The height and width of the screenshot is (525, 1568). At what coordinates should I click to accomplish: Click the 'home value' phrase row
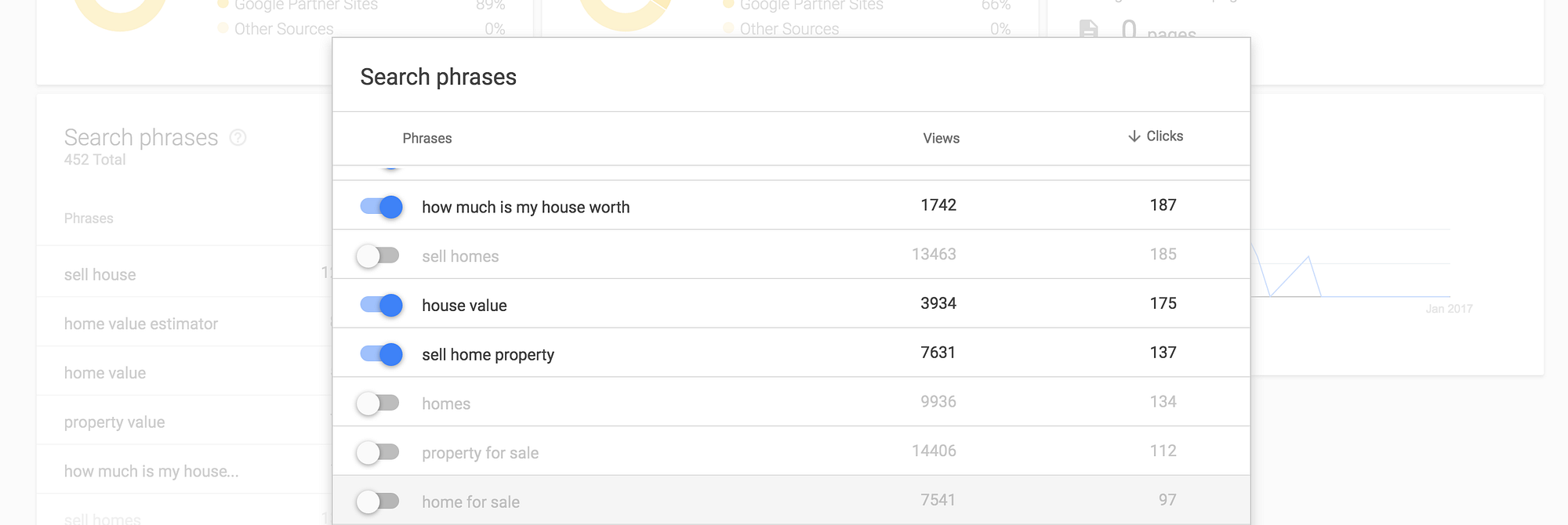coord(105,373)
